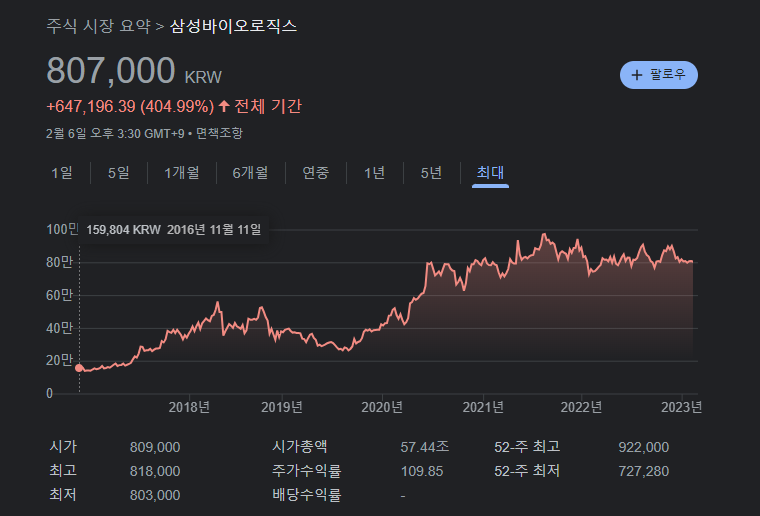Click the 전체 기간 period text

click(x=268, y=106)
